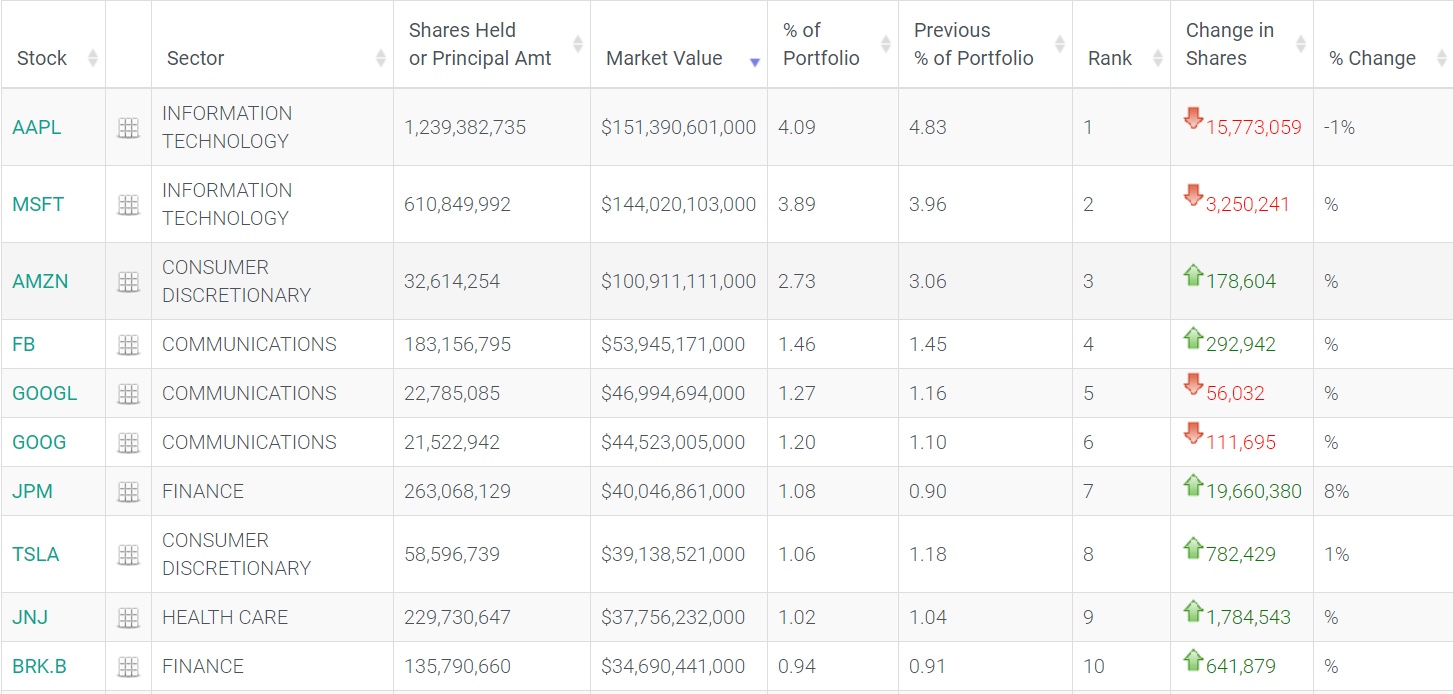The image size is (1453, 694).
Task: Click the GOOG ticker link
Action: pyautogui.click(x=39, y=443)
